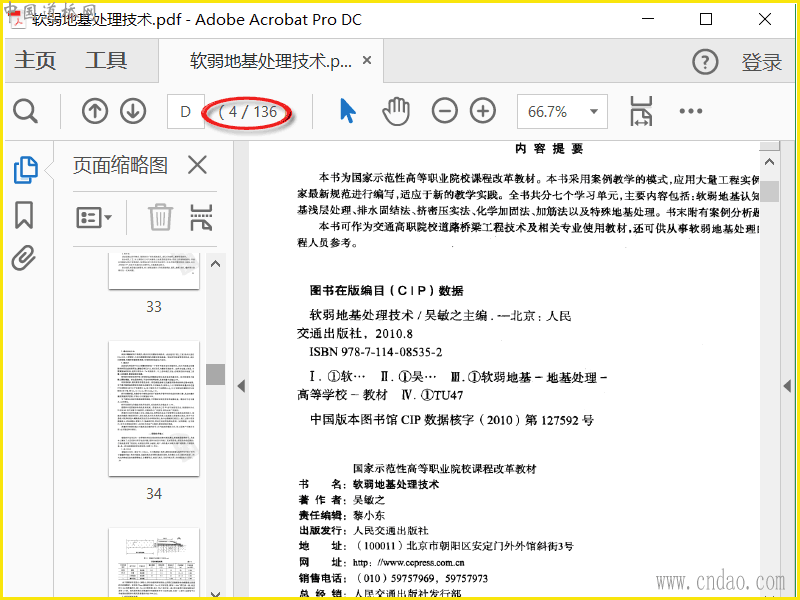Select the 软弱地基处理技术.p... document tab

(270, 61)
